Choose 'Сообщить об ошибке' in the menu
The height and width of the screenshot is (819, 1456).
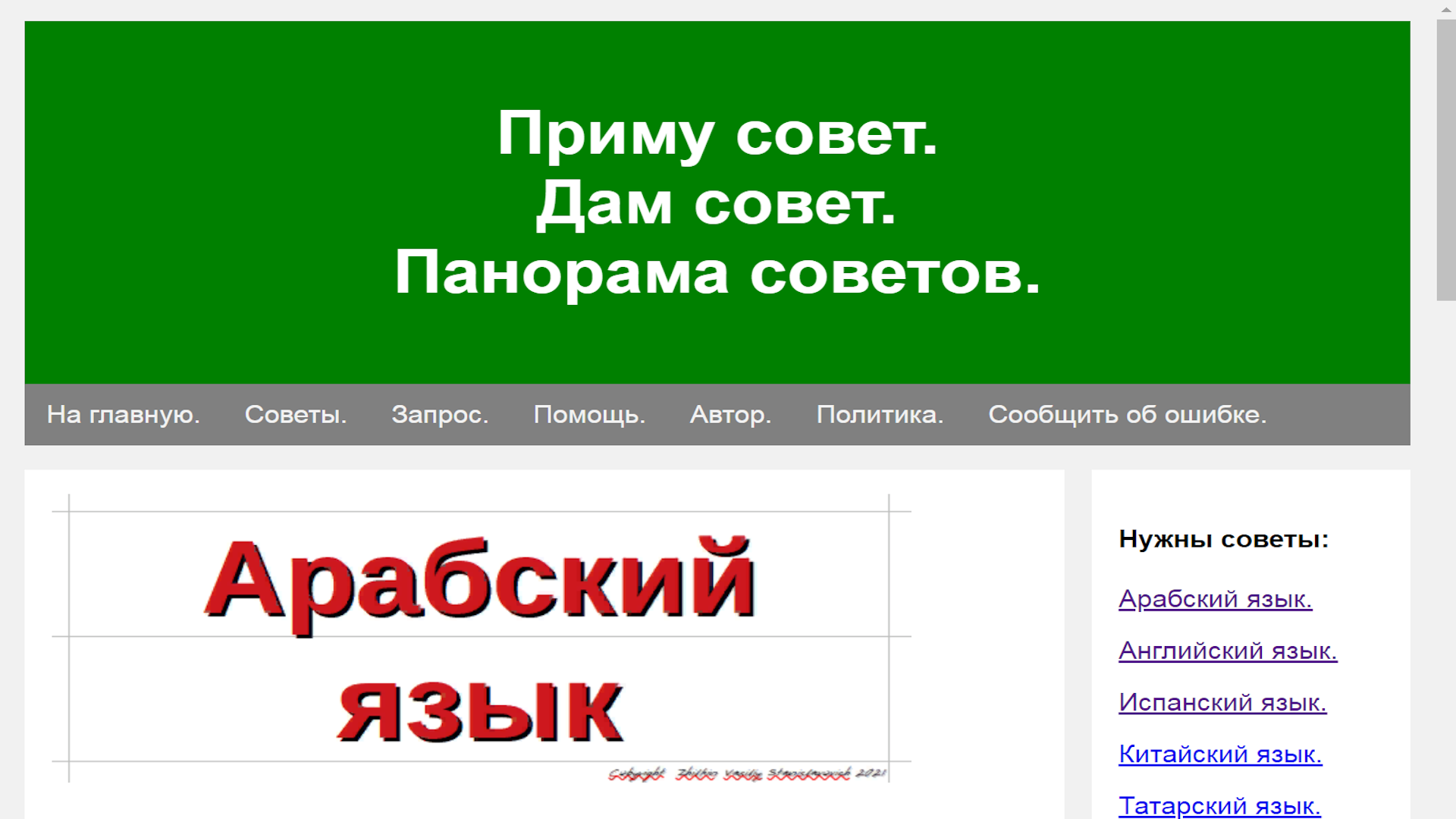(1127, 415)
